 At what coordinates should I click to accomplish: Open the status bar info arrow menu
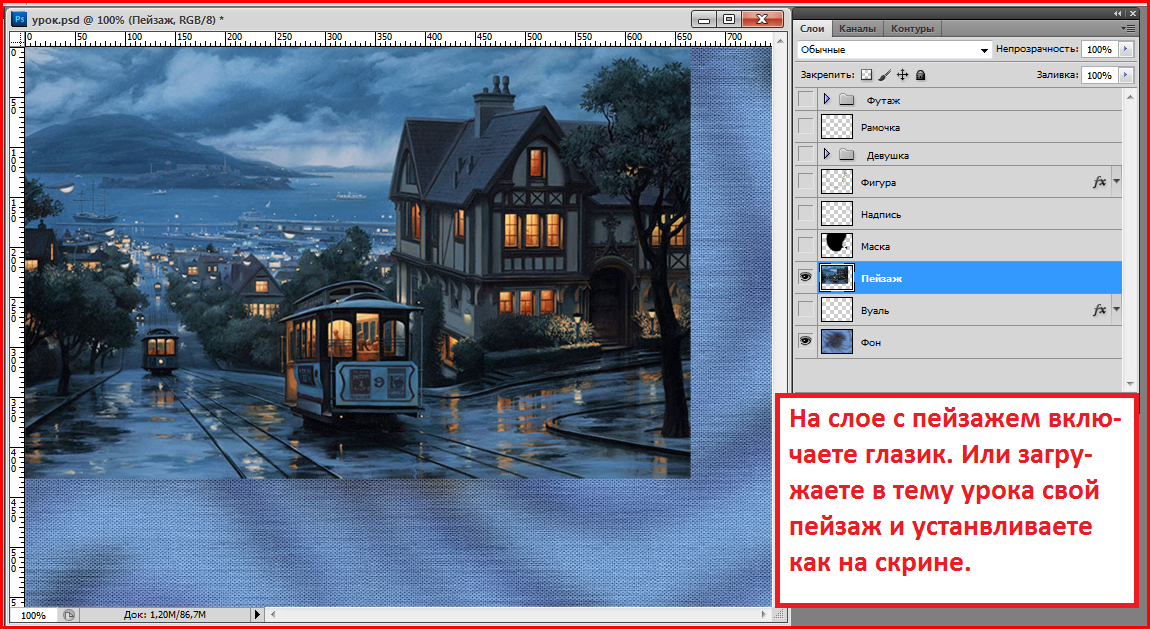[x=257, y=615]
